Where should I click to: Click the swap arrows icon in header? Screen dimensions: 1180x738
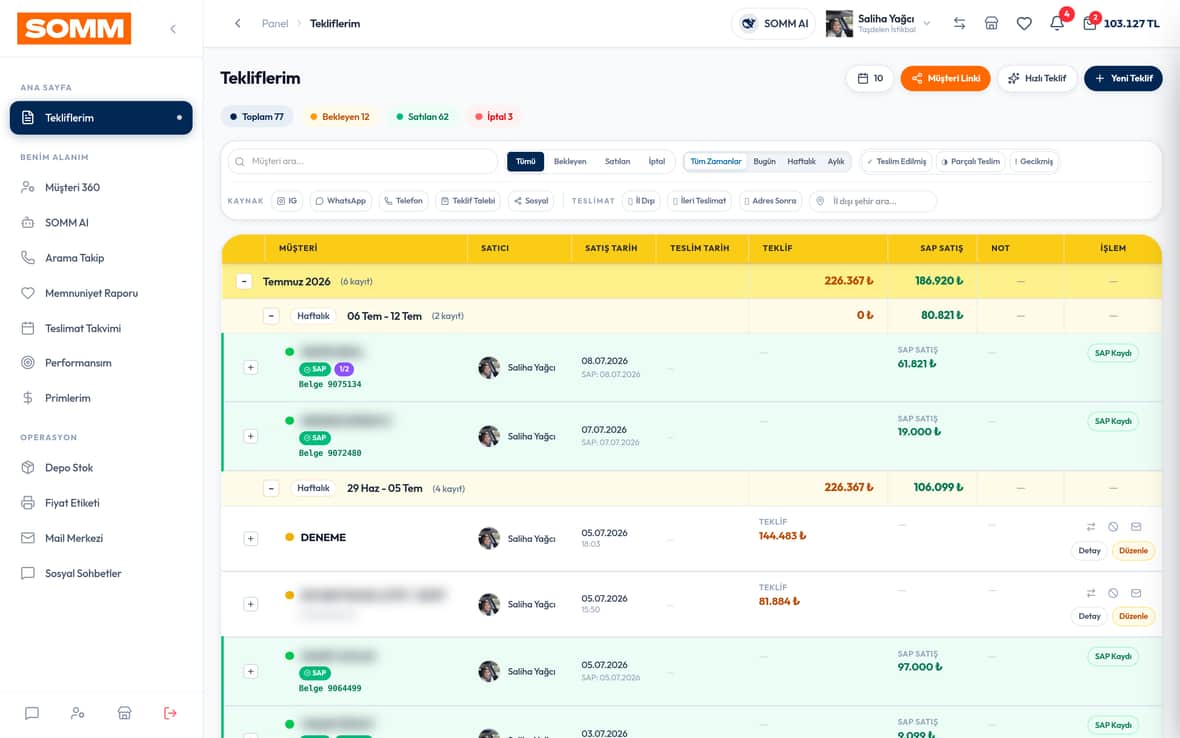click(x=959, y=23)
